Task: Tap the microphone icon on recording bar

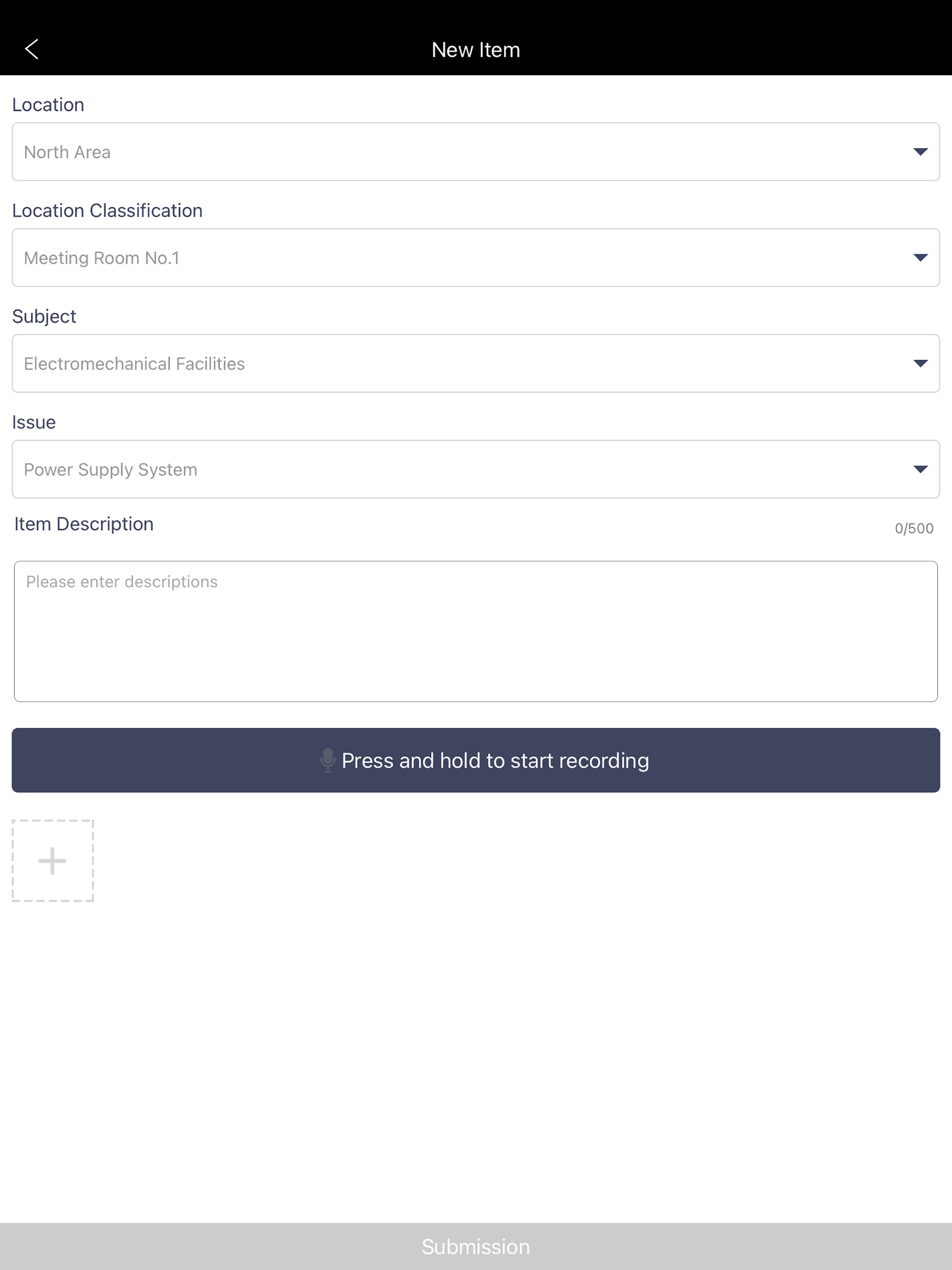Action: point(327,760)
